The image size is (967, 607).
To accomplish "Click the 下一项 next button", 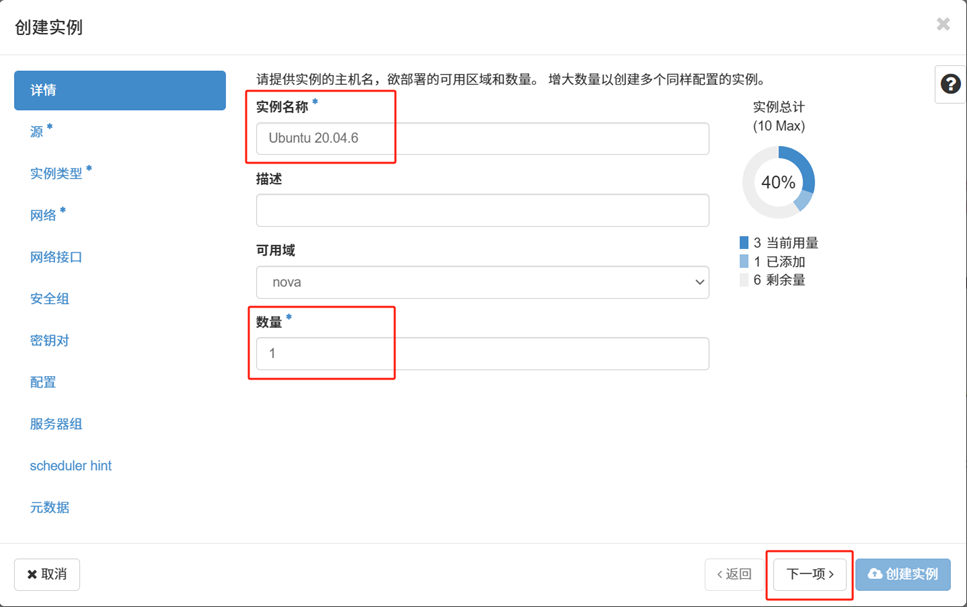I will click(x=810, y=574).
